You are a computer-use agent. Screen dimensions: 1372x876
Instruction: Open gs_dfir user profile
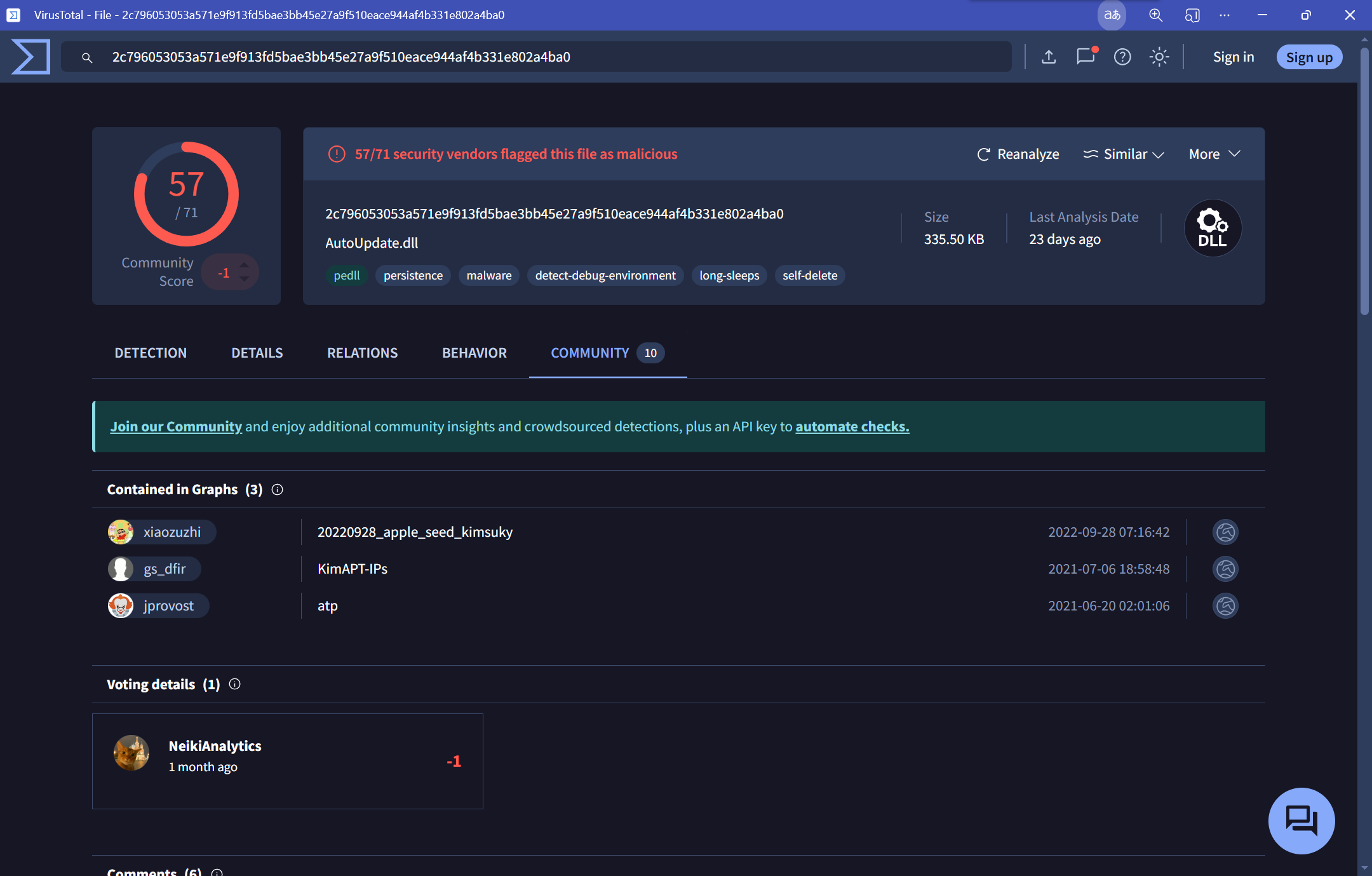coord(154,569)
